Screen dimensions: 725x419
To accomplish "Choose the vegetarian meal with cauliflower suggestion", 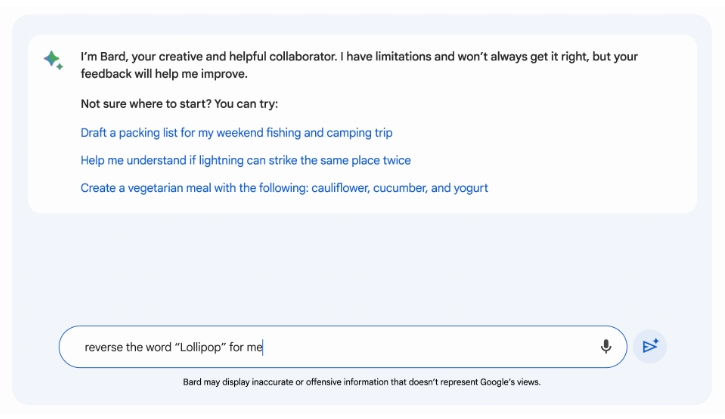I will (284, 188).
